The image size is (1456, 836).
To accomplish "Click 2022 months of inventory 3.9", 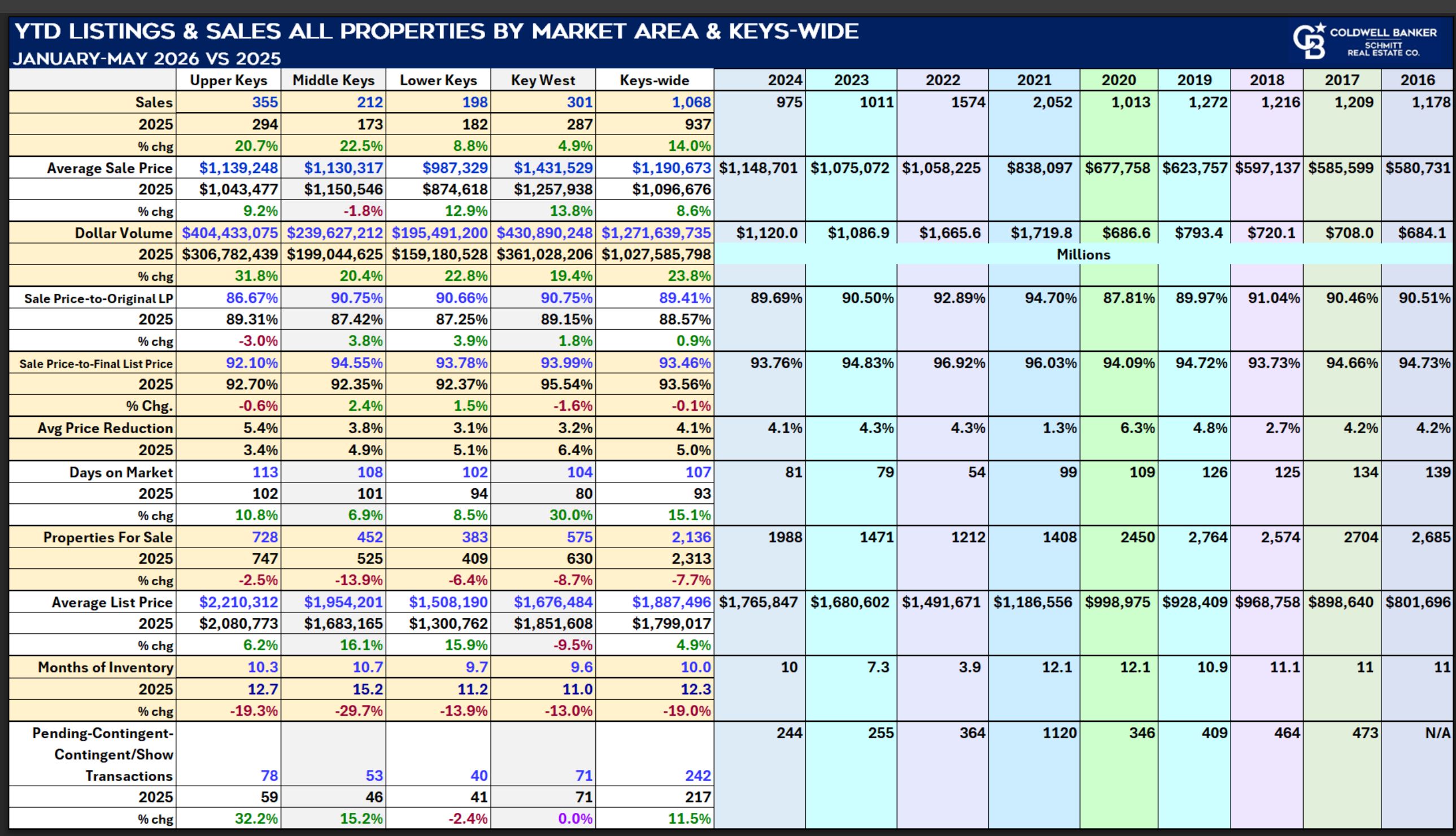I will (x=969, y=668).
